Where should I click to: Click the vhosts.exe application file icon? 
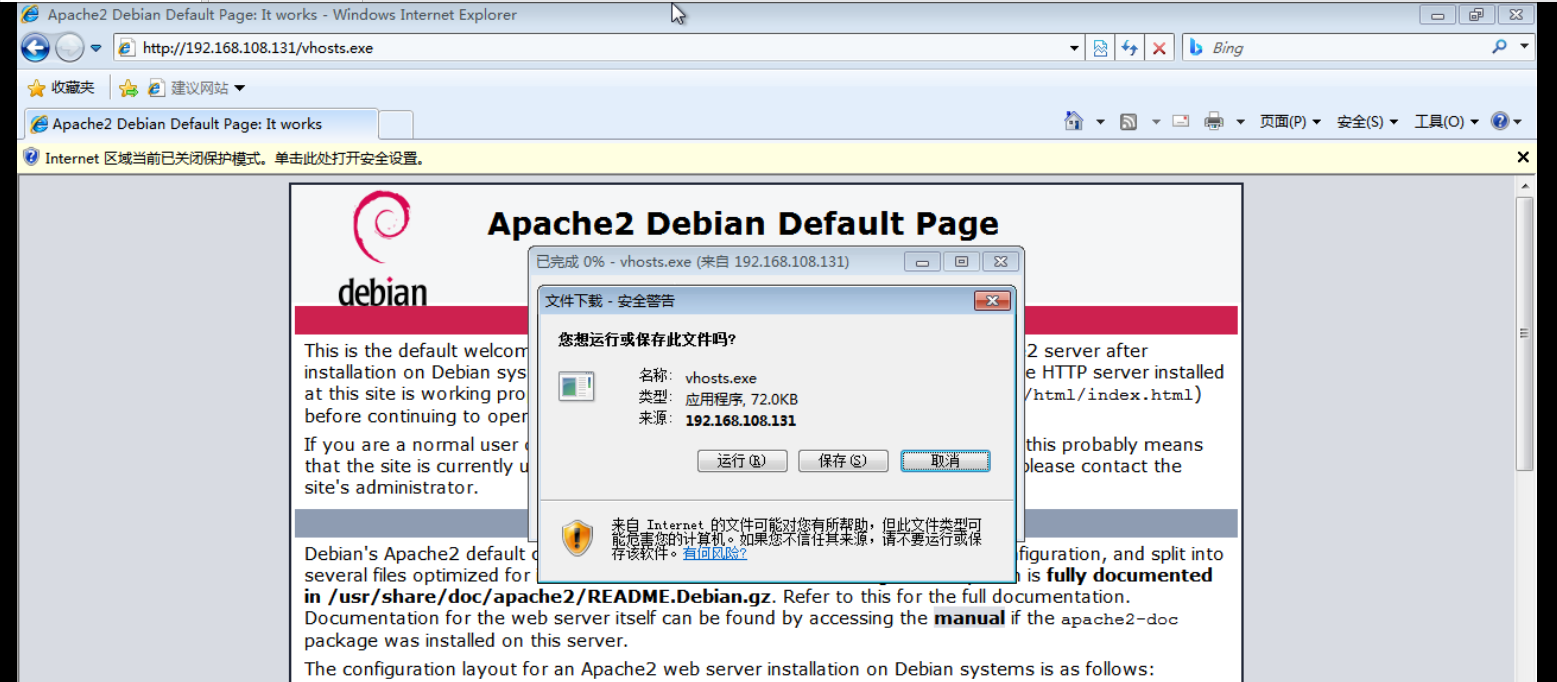(576, 386)
